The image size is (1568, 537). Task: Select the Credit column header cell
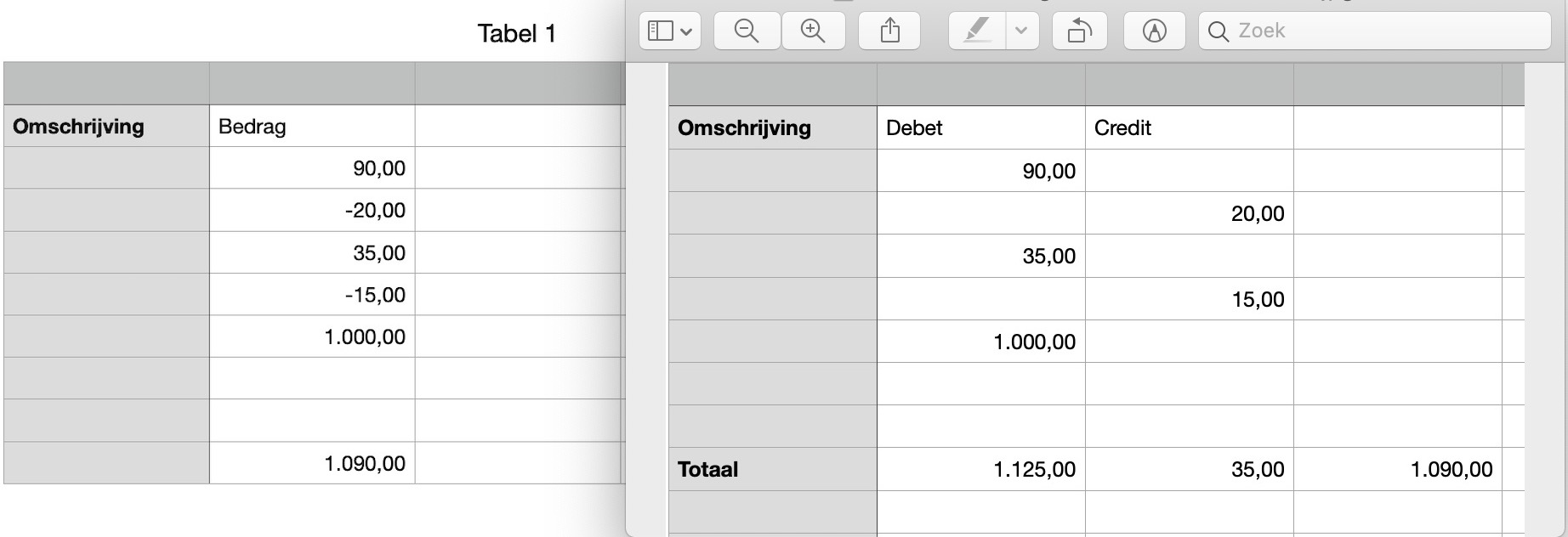pyautogui.click(x=1190, y=127)
